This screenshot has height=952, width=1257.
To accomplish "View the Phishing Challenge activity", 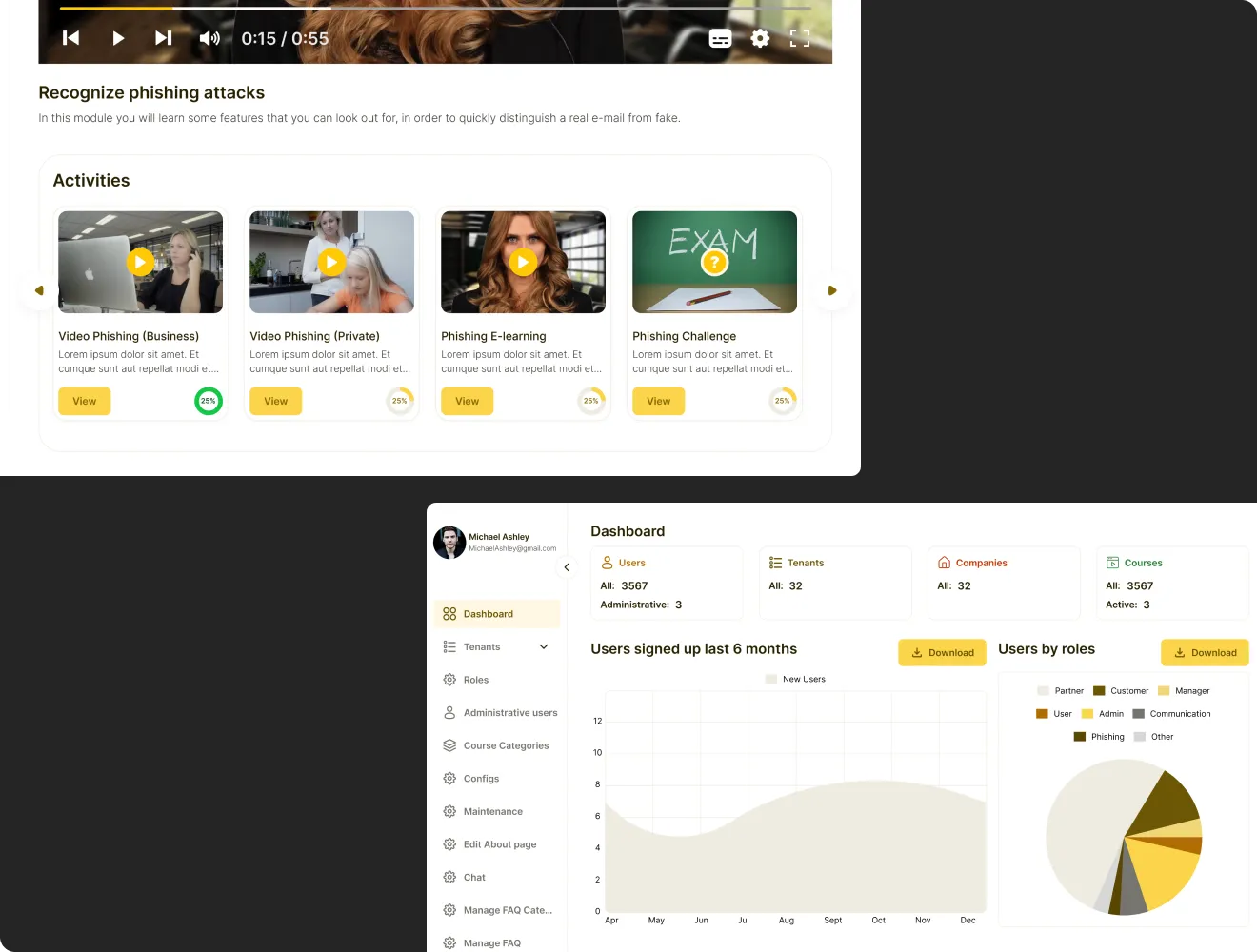I will pyautogui.click(x=658, y=401).
